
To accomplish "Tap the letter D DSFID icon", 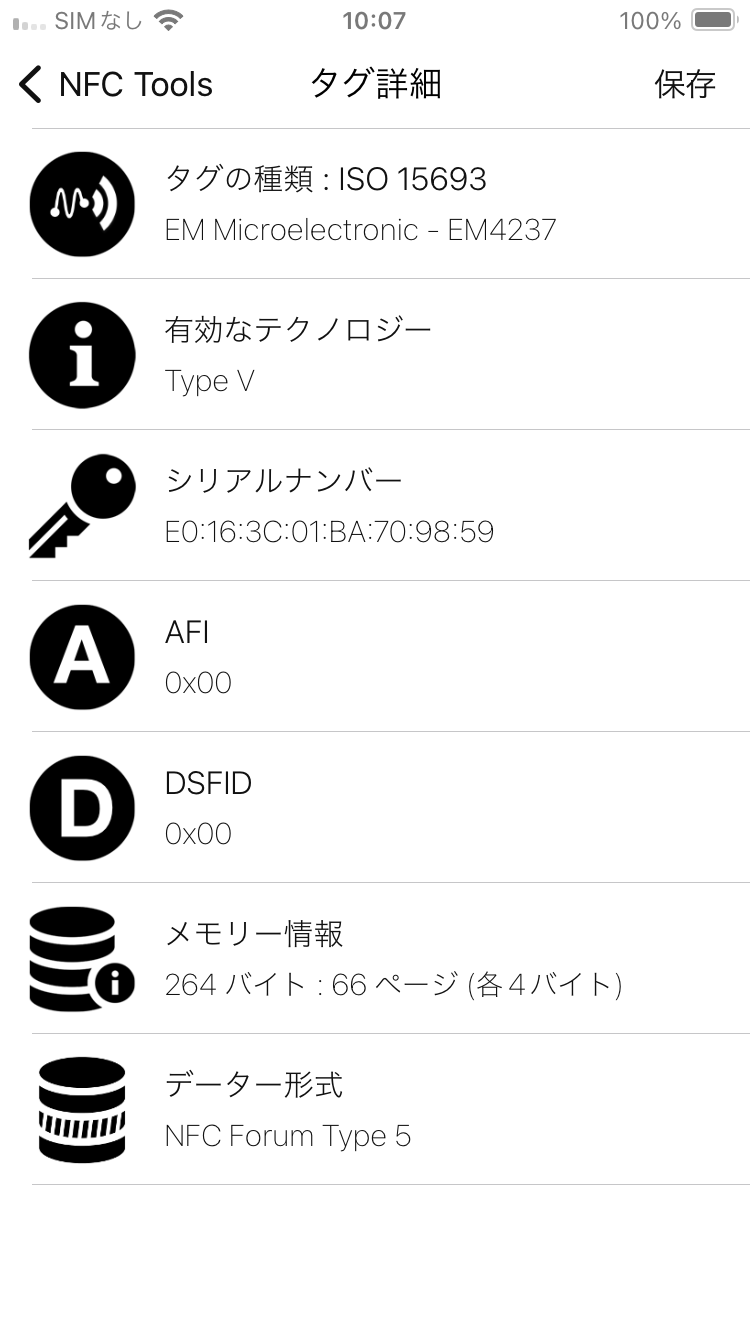I will pos(82,808).
